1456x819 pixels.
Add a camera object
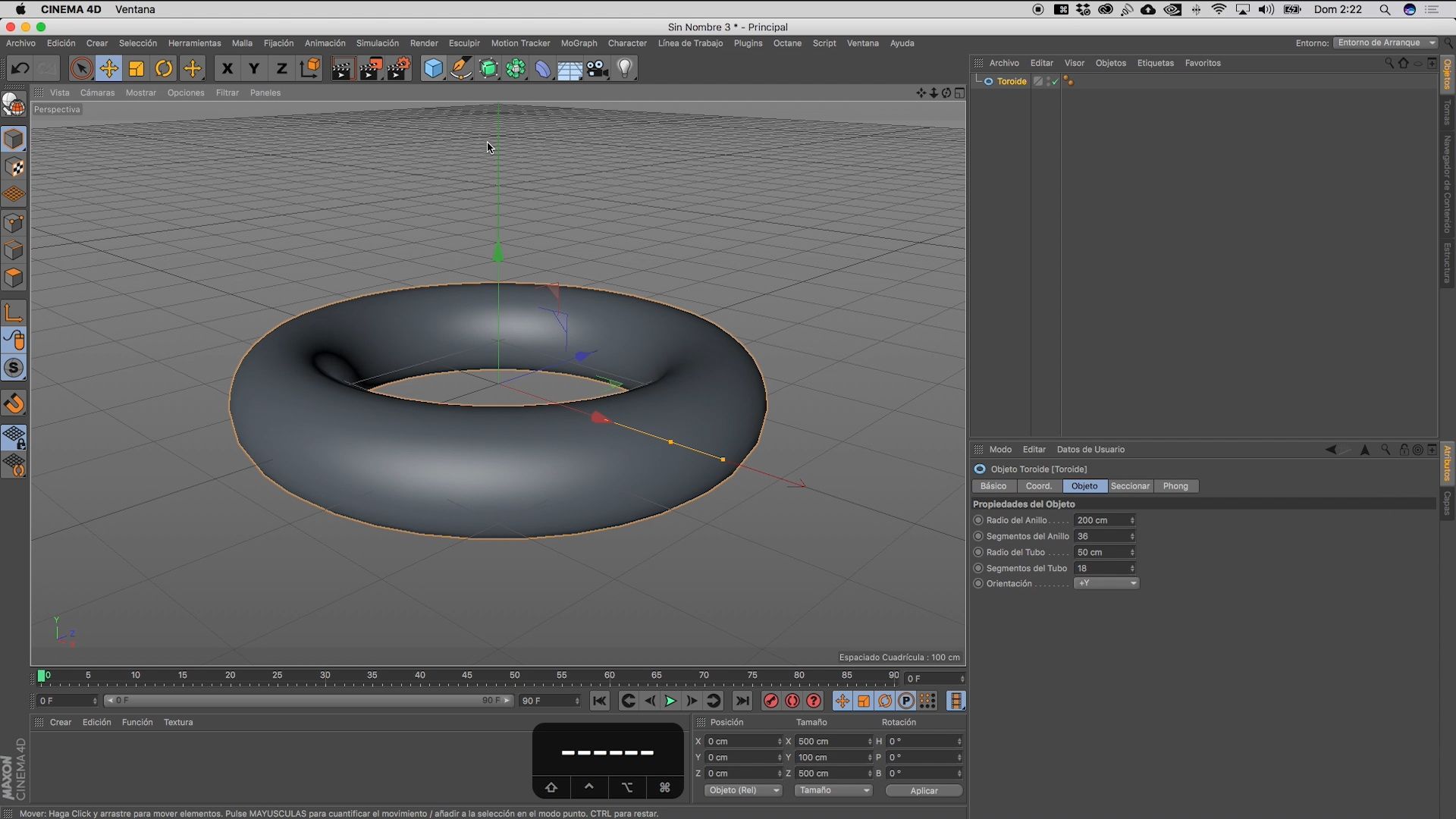coord(598,68)
